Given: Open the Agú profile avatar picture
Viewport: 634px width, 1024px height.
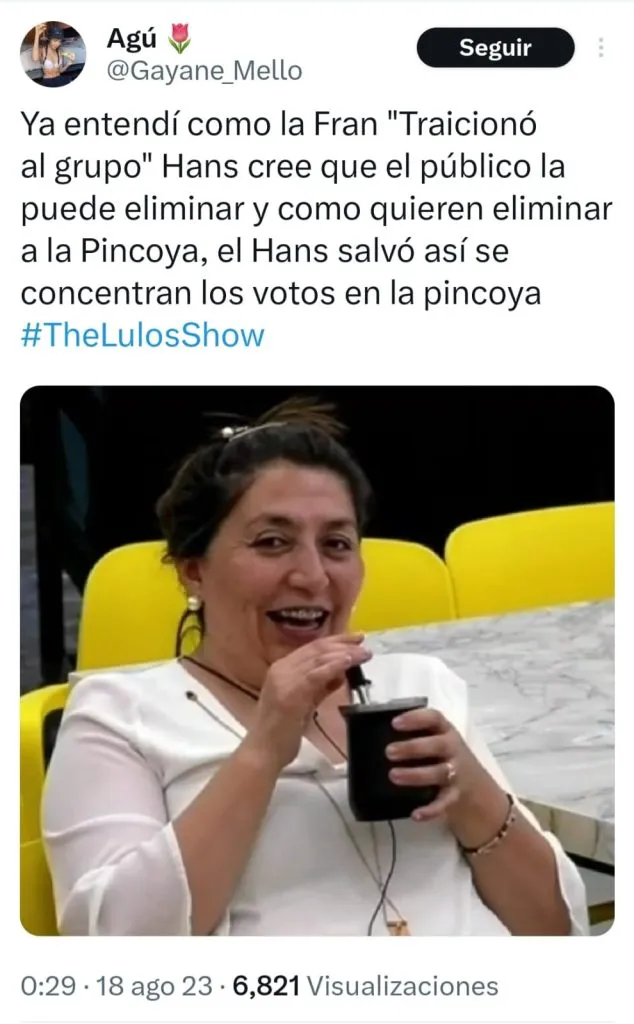Looking at the screenshot, I should 53,54.
